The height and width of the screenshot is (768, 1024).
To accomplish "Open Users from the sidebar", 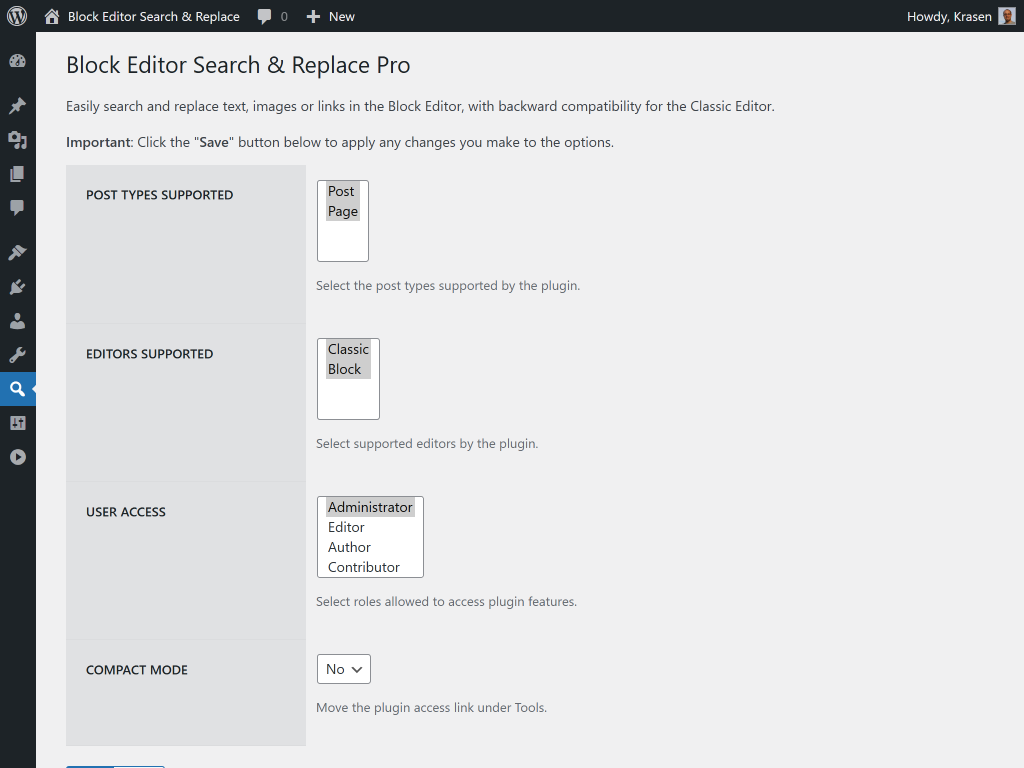I will point(18,321).
